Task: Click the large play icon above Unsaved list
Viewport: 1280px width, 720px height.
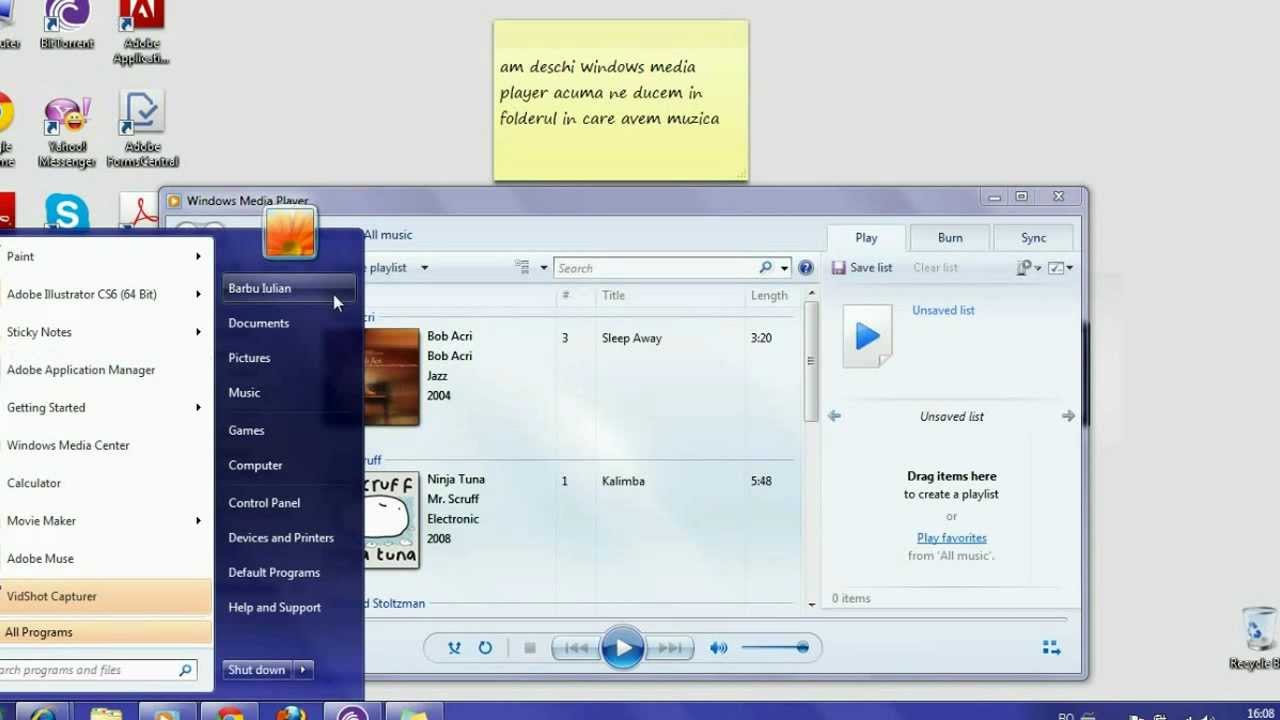Action: coord(867,336)
